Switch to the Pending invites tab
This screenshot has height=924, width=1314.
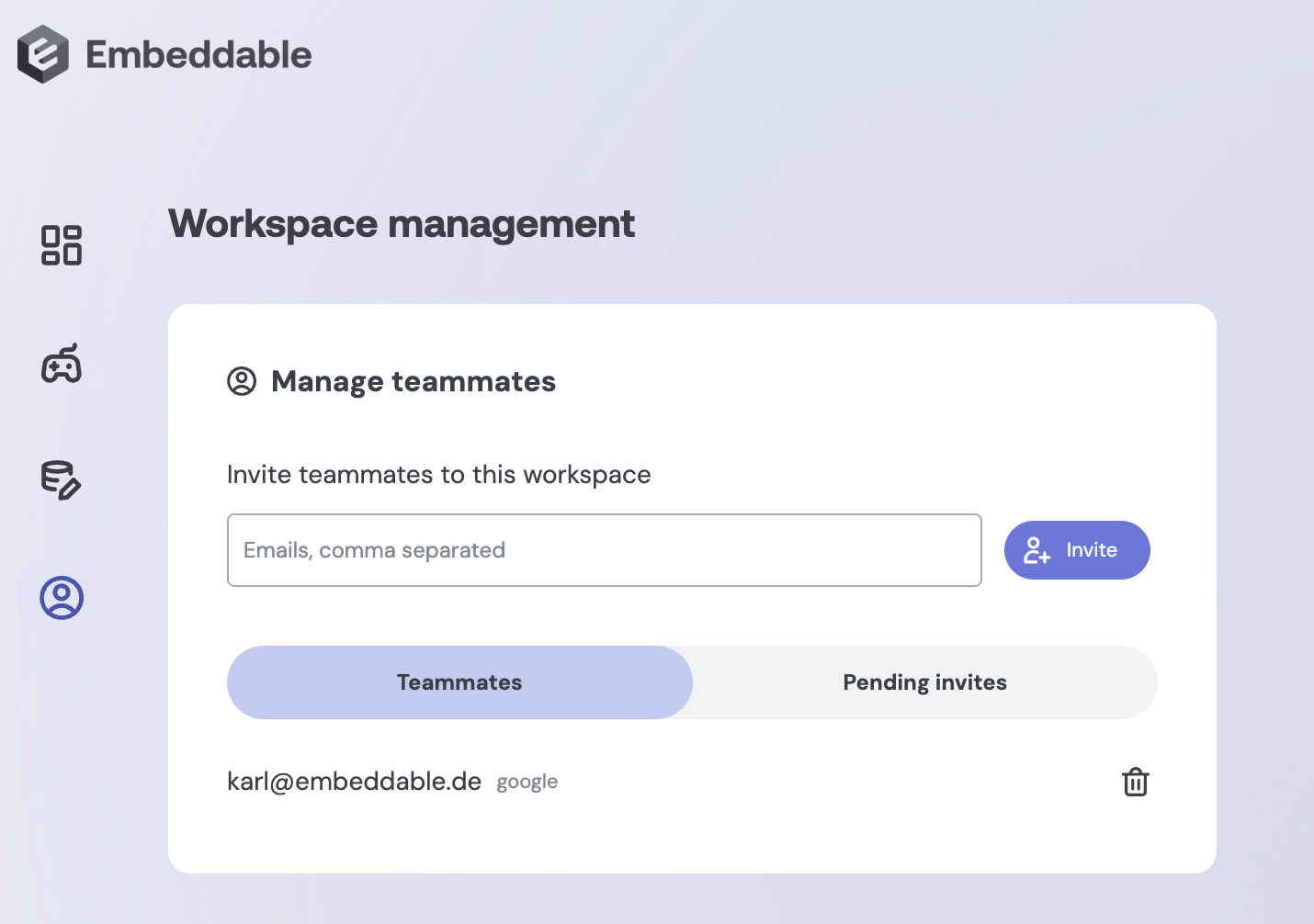(x=924, y=682)
